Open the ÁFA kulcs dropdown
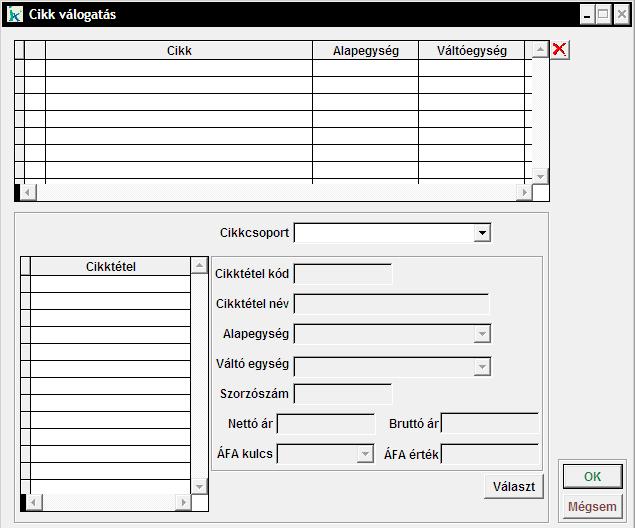This screenshot has width=635, height=528. pos(365,454)
